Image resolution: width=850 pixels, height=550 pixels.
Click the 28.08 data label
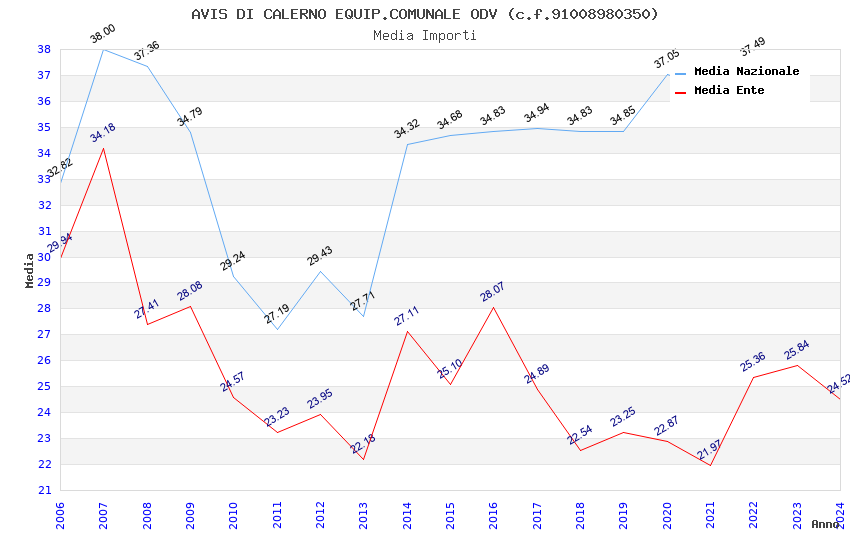190,291
